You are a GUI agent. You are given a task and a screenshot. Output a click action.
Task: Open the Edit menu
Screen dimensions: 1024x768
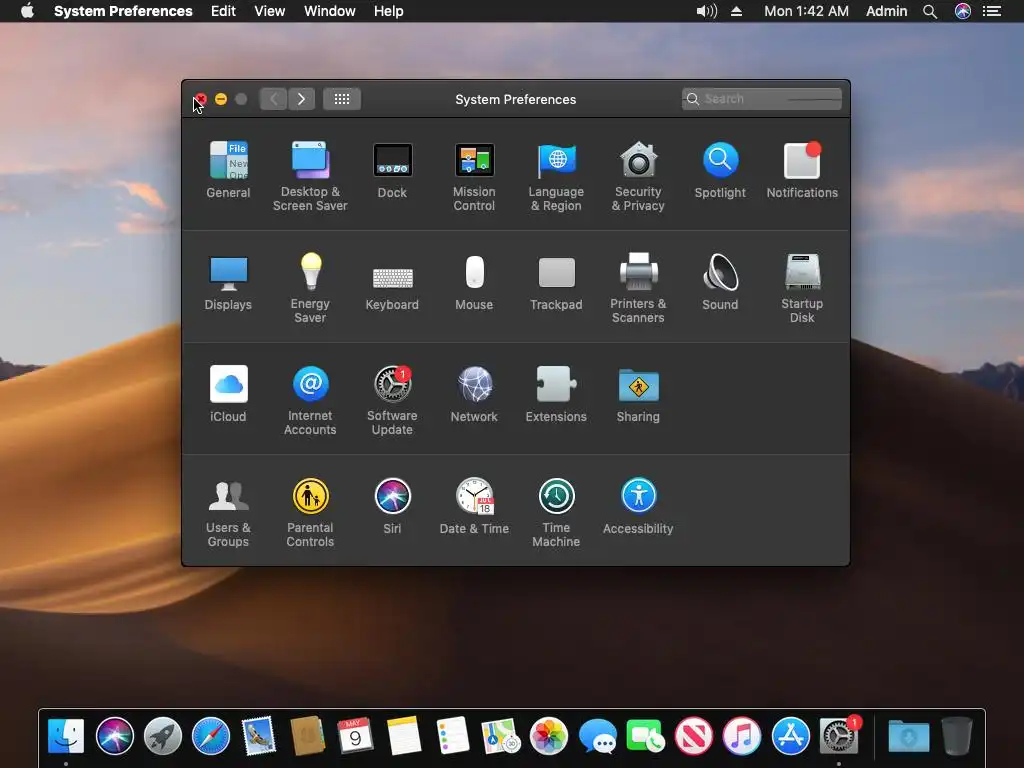[223, 11]
